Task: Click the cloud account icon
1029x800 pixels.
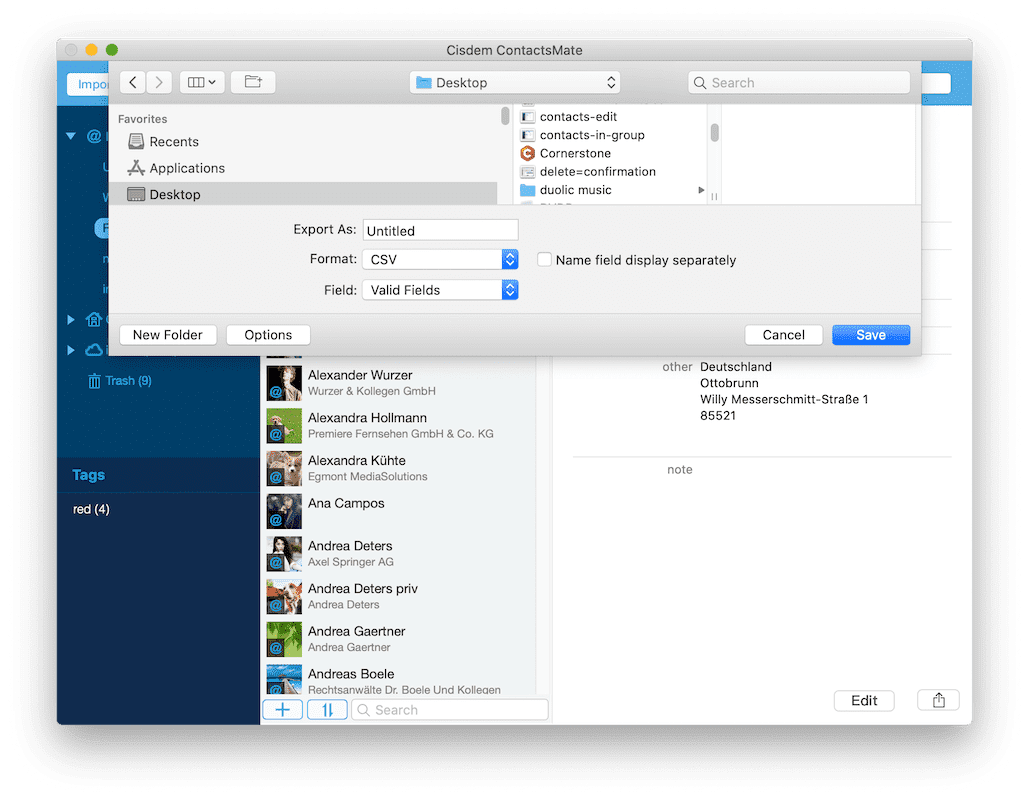Action: tap(94, 350)
